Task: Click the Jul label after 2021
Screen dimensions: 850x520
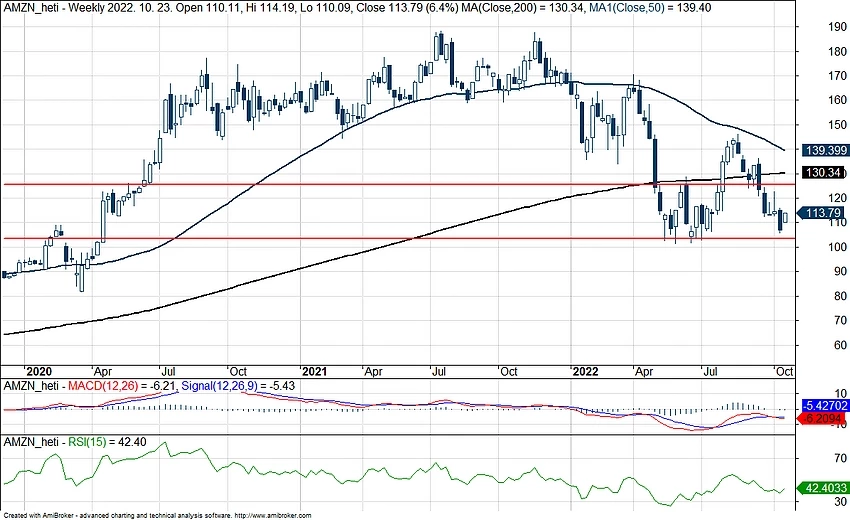Action: click(438, 371)
